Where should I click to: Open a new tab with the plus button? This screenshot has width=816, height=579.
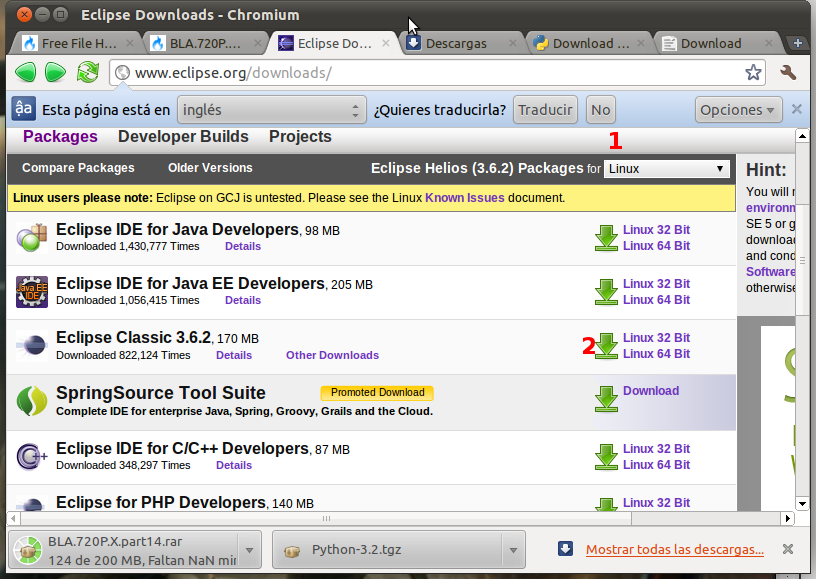(x=797, y=43)
